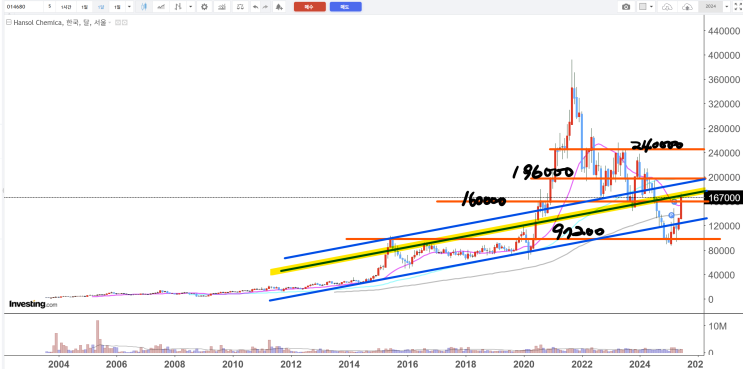This screenshot has height=369, width=743.
Task: Click the 2018 label on time axis
Action: click(x=466, y=363)
